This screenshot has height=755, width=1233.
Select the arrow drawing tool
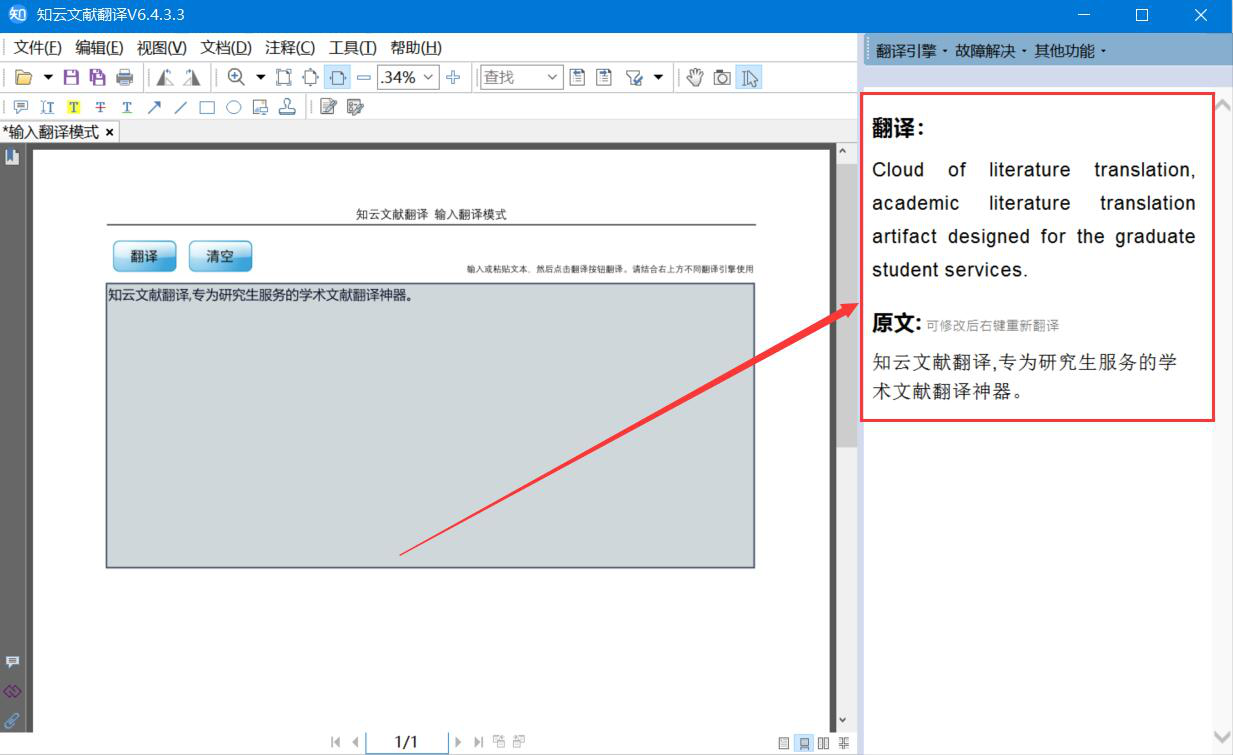[x=154, y=107]
